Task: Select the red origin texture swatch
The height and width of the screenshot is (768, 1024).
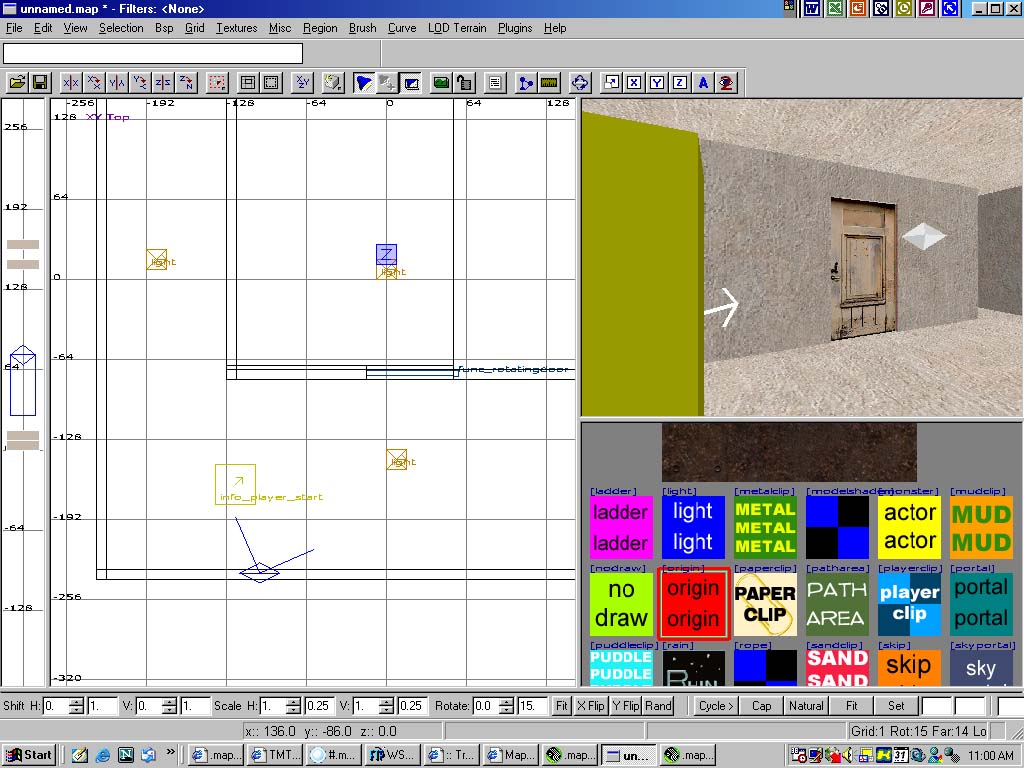Action: coord(693,603)
